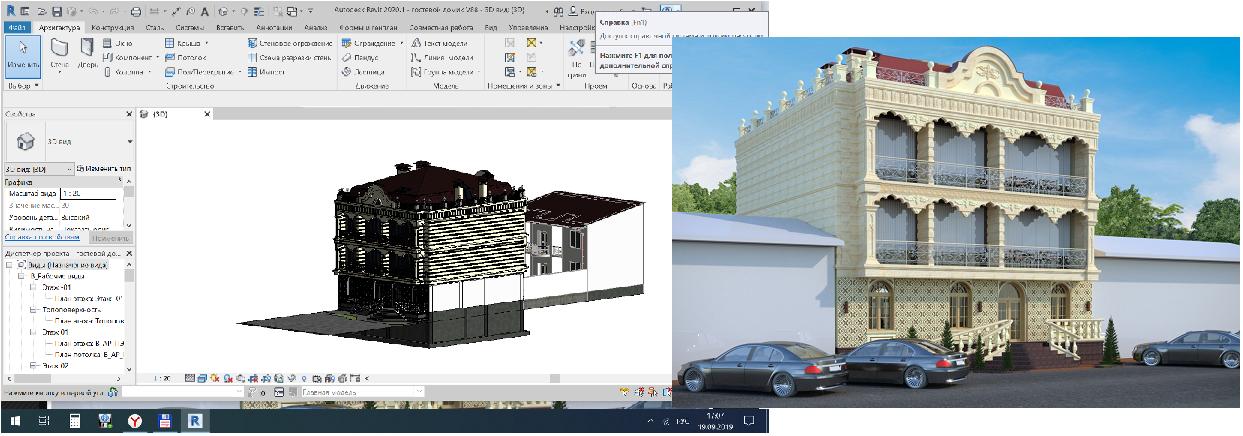Click the text (A) quick access icon
1243x436 pixels.
205,10
